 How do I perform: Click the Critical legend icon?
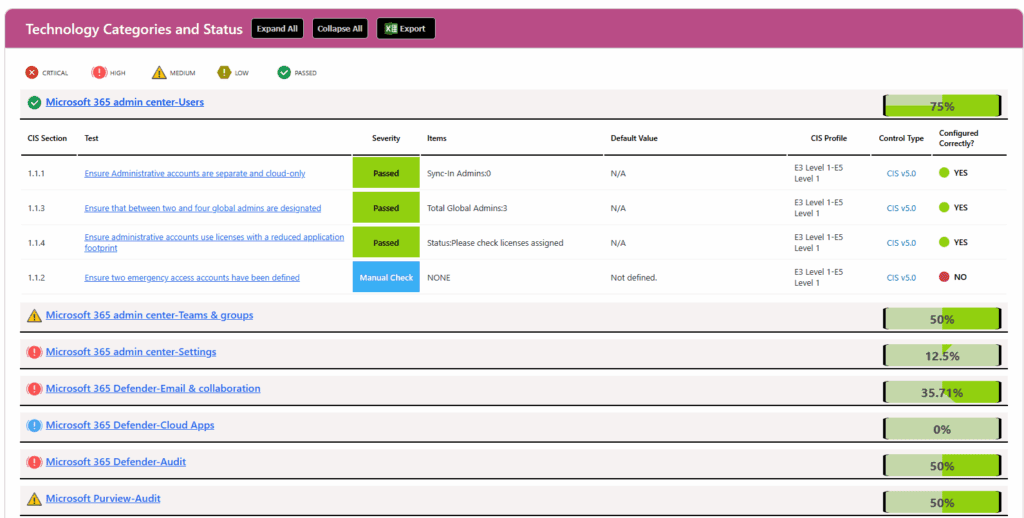point(31,73)
